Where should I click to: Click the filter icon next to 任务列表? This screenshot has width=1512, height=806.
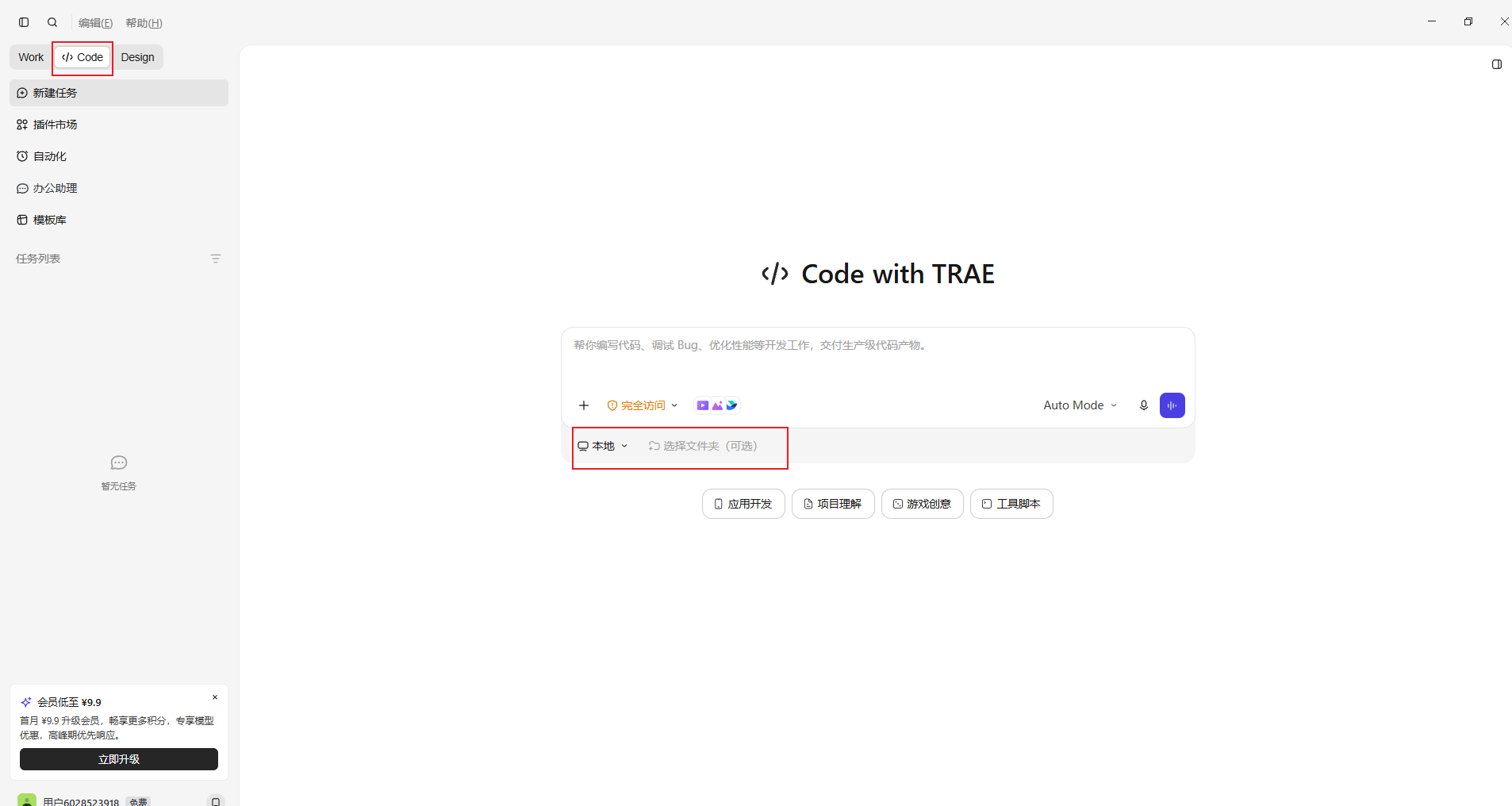tap(216, 259)
